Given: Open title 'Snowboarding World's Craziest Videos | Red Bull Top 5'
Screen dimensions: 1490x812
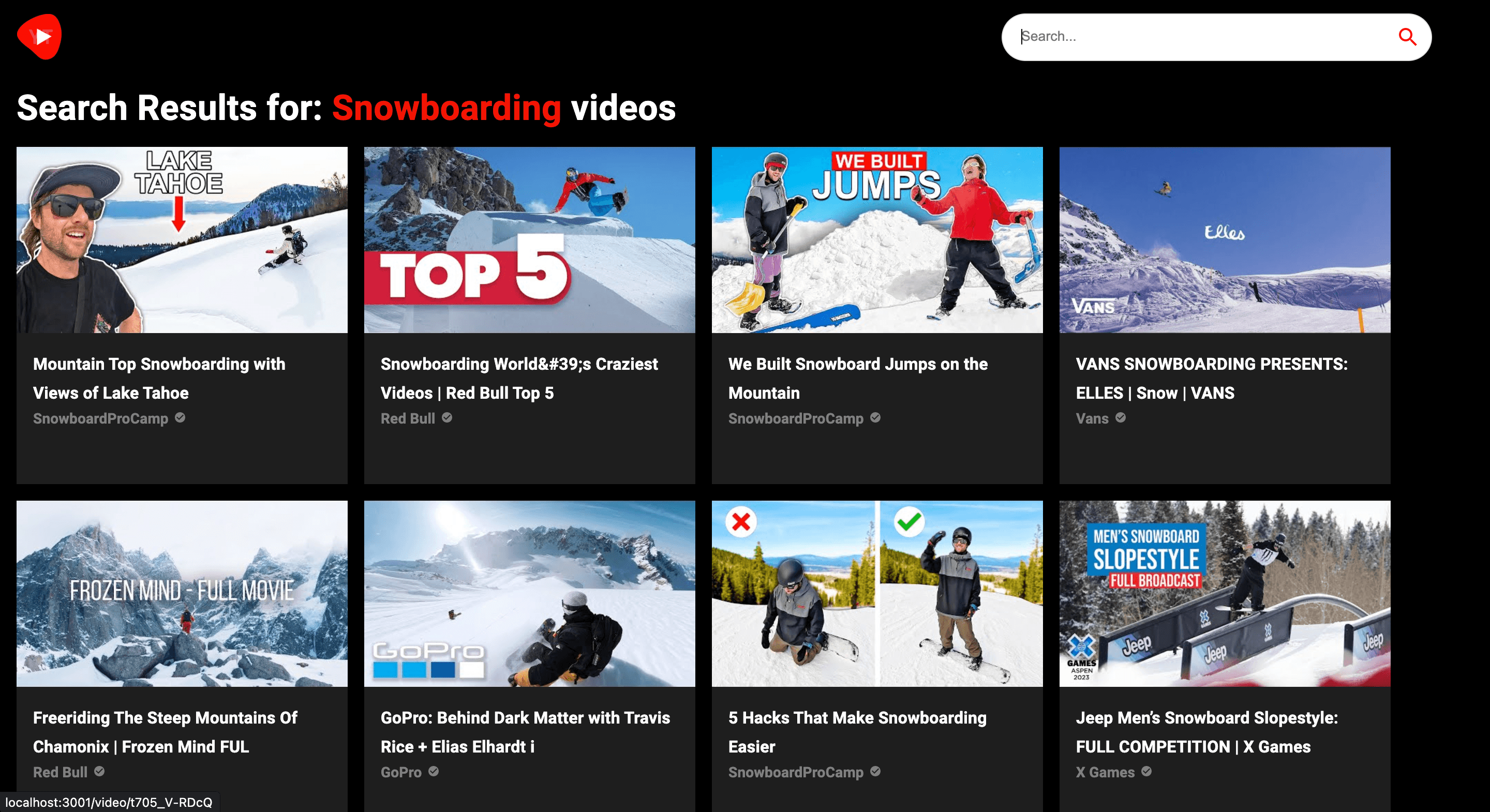Looking at the screenshot, I should click(x=519, y=378).
